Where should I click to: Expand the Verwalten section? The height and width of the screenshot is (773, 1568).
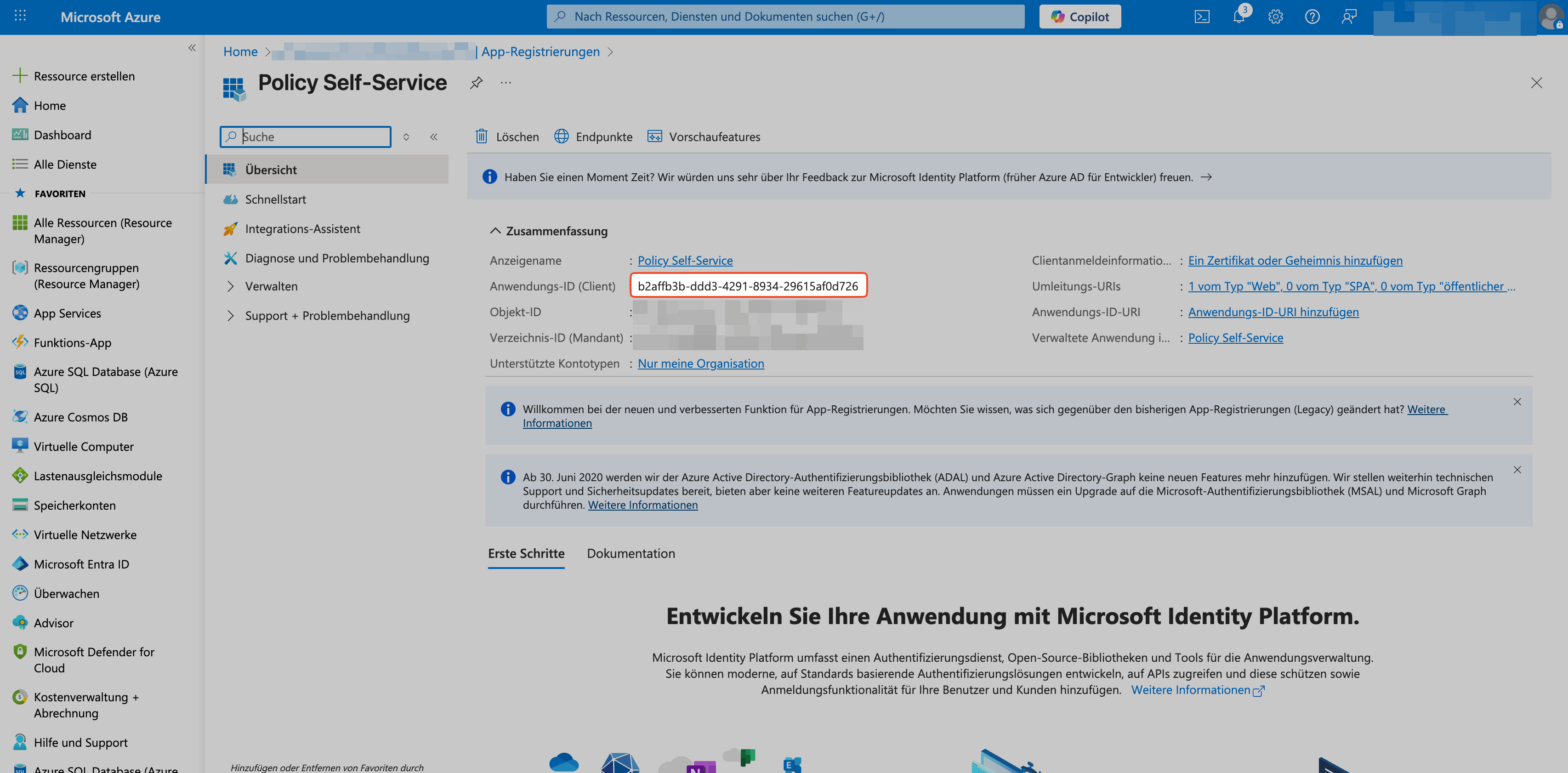(x=271, y=286)
